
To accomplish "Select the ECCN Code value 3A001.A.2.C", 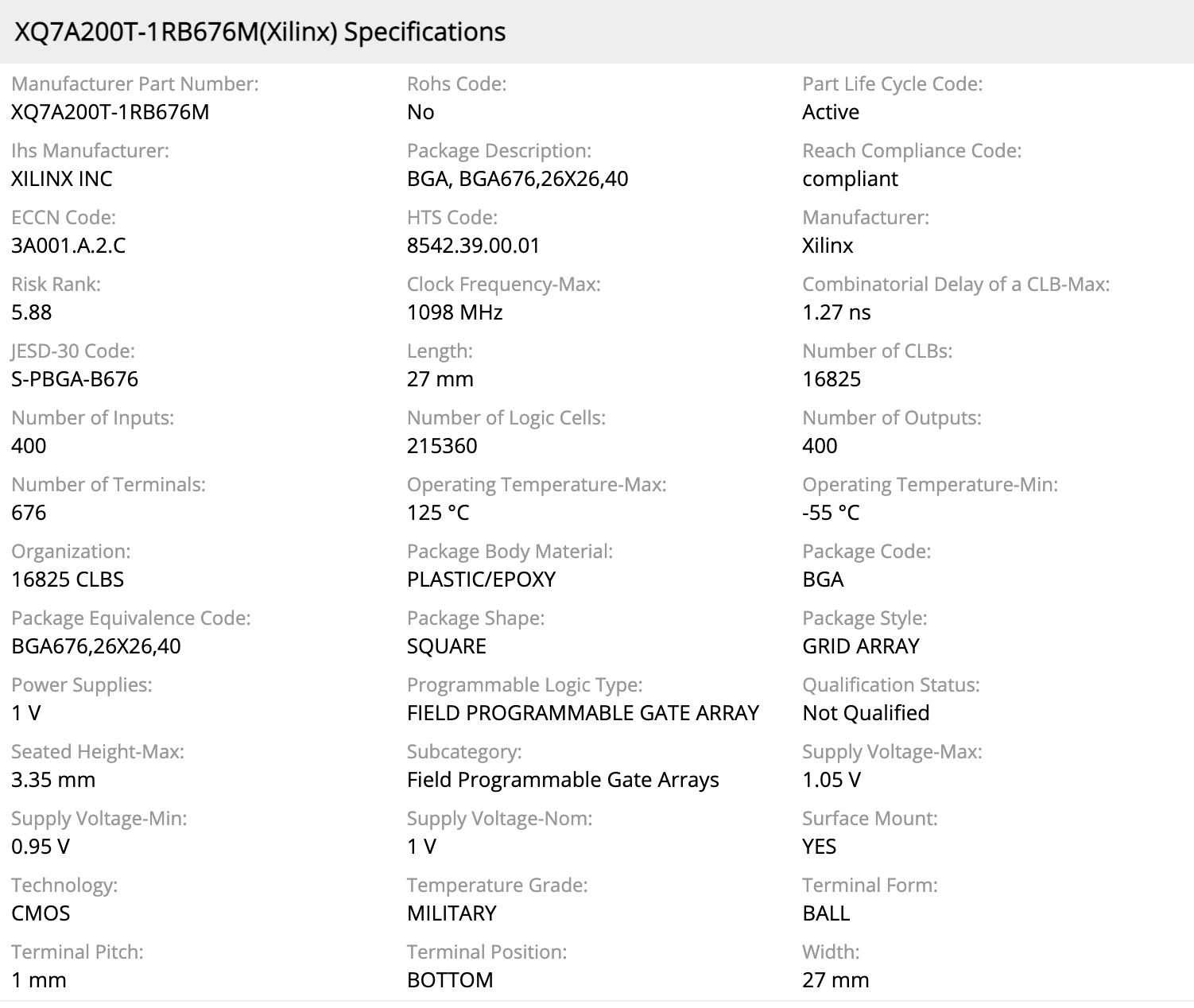I will click(68, 246).
